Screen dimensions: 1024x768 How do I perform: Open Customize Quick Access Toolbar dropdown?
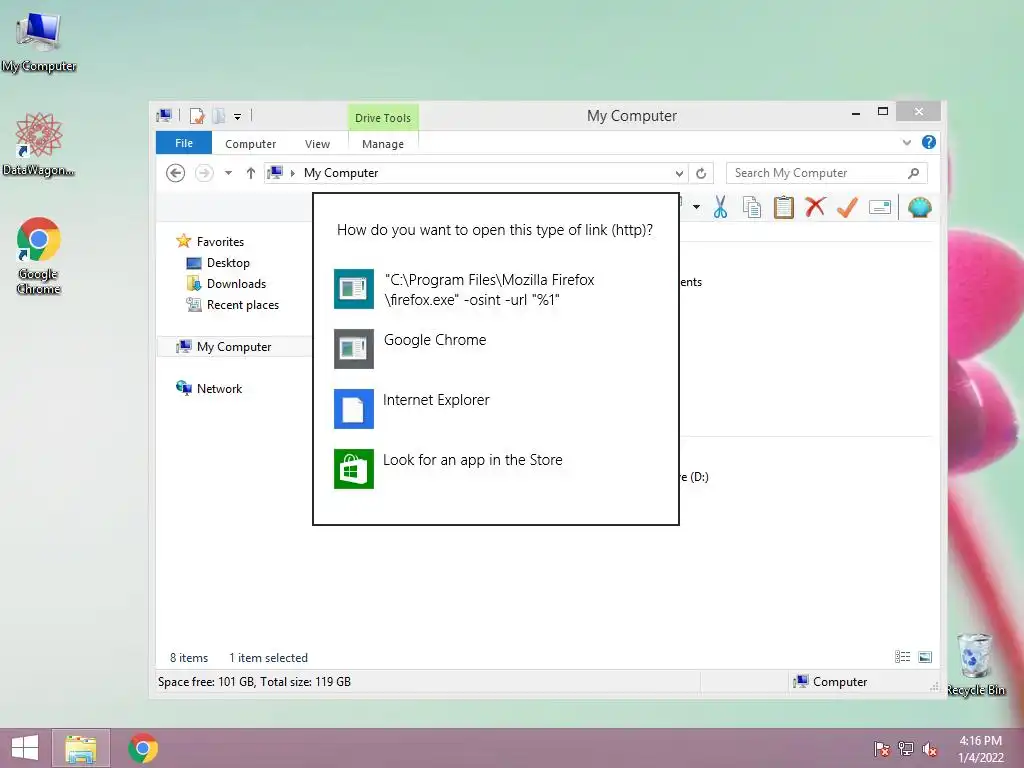(x=238, y=116)
